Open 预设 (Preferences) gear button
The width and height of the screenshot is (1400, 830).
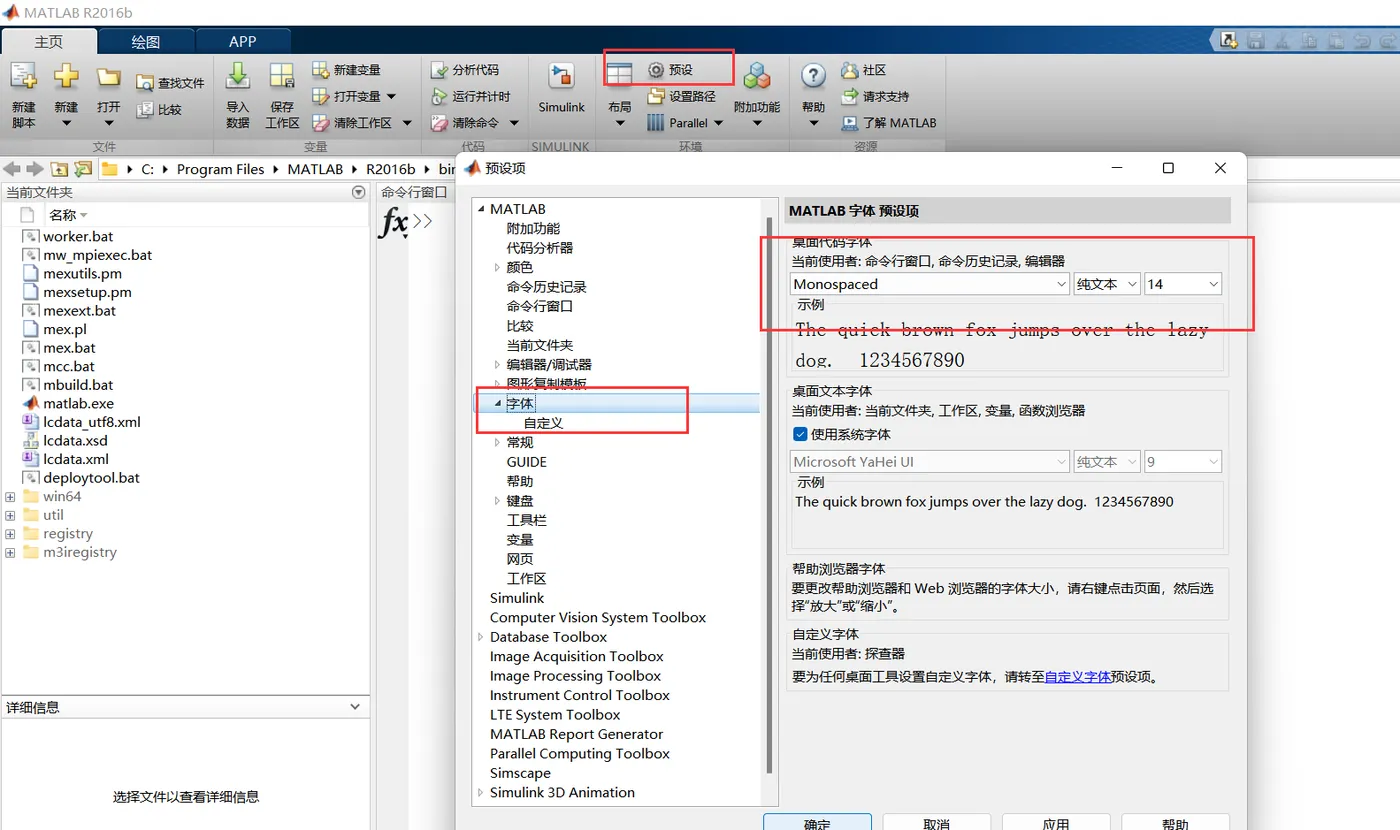tap(671, 70)
